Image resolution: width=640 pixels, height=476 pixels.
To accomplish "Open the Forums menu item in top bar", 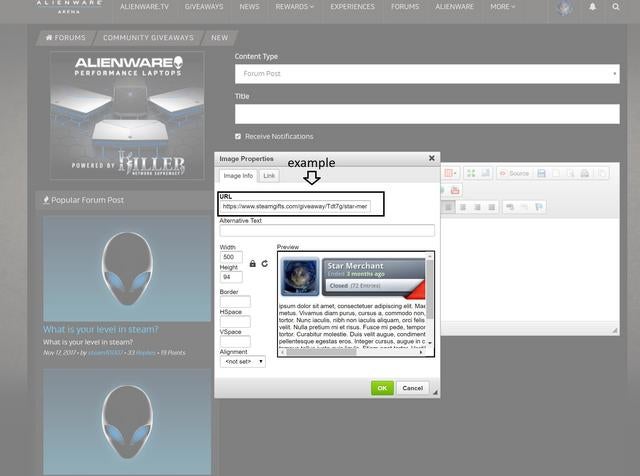I will pyautogui.click(x=405, y=7).
